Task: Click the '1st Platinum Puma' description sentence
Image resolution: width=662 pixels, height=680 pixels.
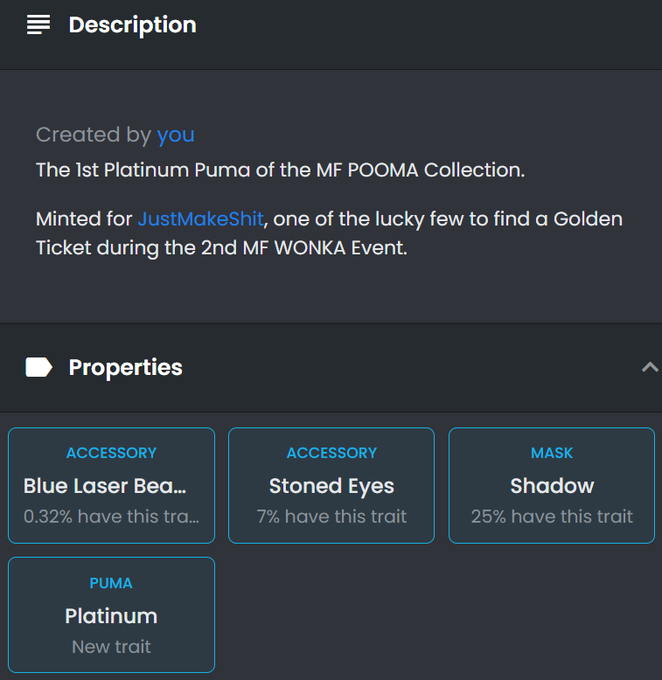Action: pyautogui.click(x=280, y=170)
